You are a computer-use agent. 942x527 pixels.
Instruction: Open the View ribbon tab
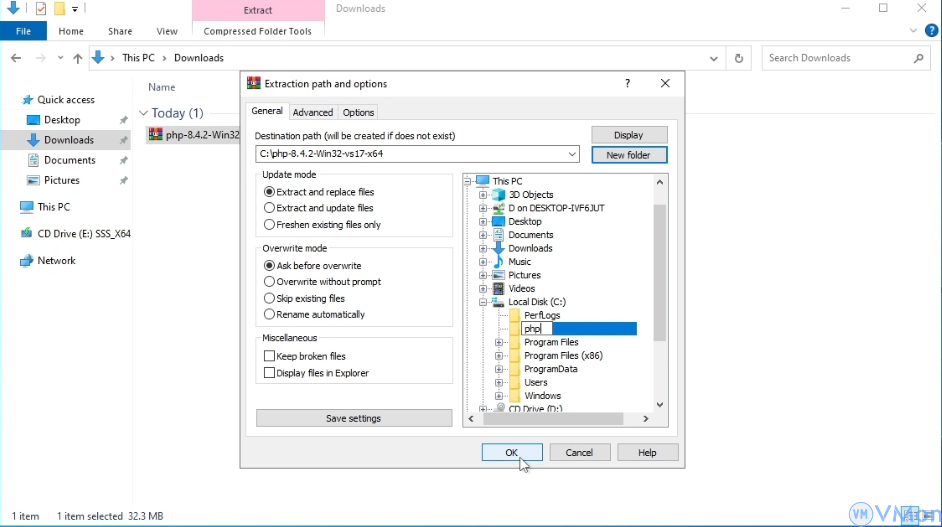click(166, 31)
